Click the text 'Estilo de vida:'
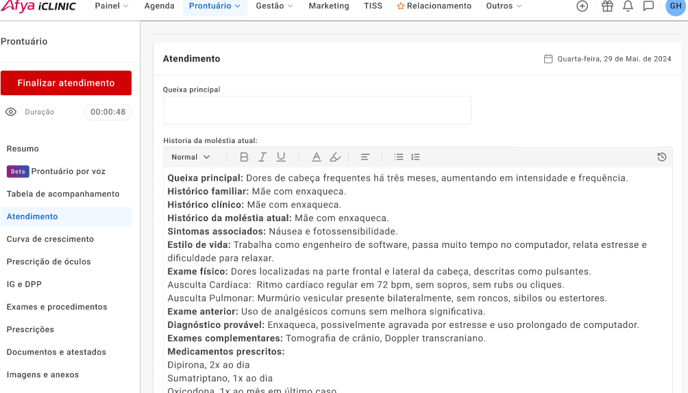 coord(199,245)
